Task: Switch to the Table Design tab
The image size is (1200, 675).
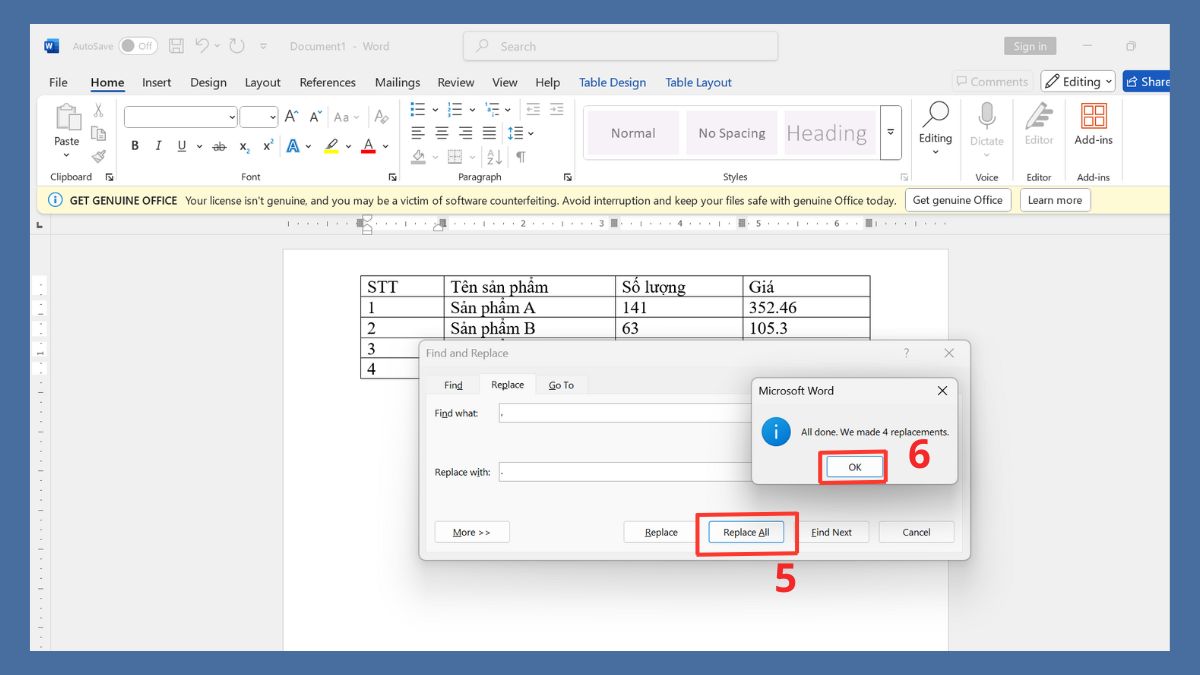Action: tap(612, 82)
